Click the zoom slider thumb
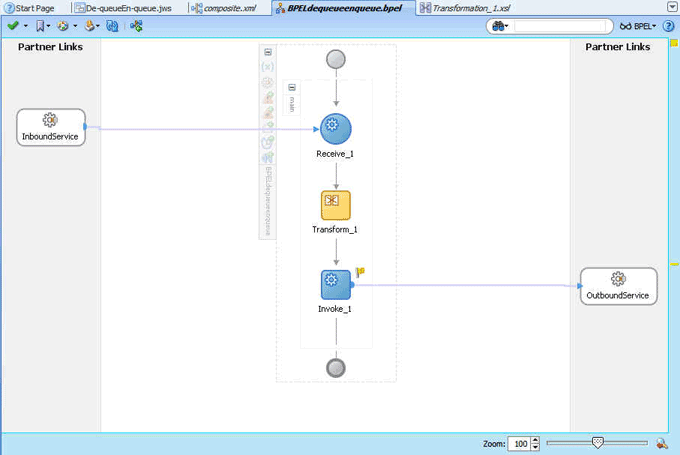The image size is (680, 455). click(598, 443)
